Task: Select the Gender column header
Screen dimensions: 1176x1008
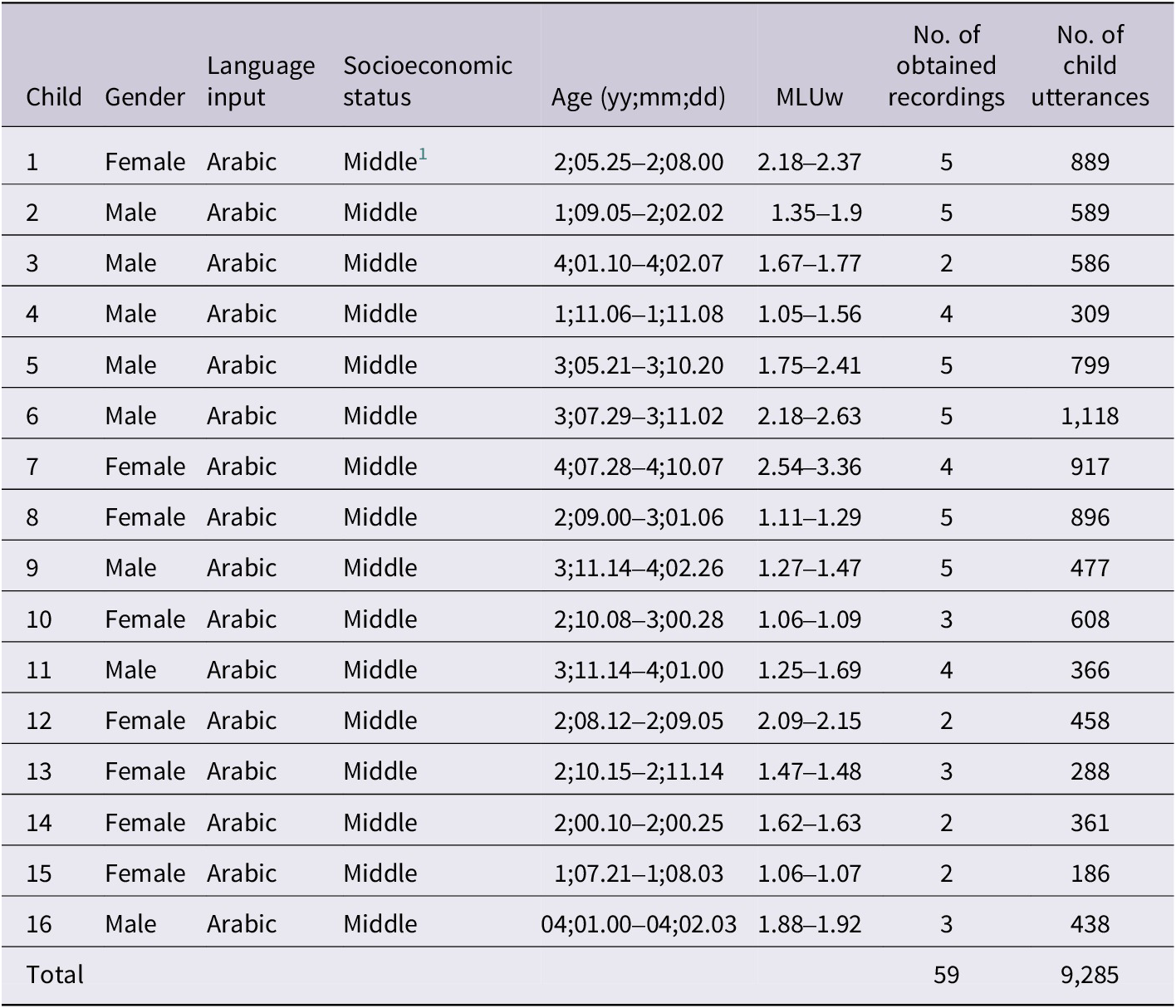Action: [145, 97]
